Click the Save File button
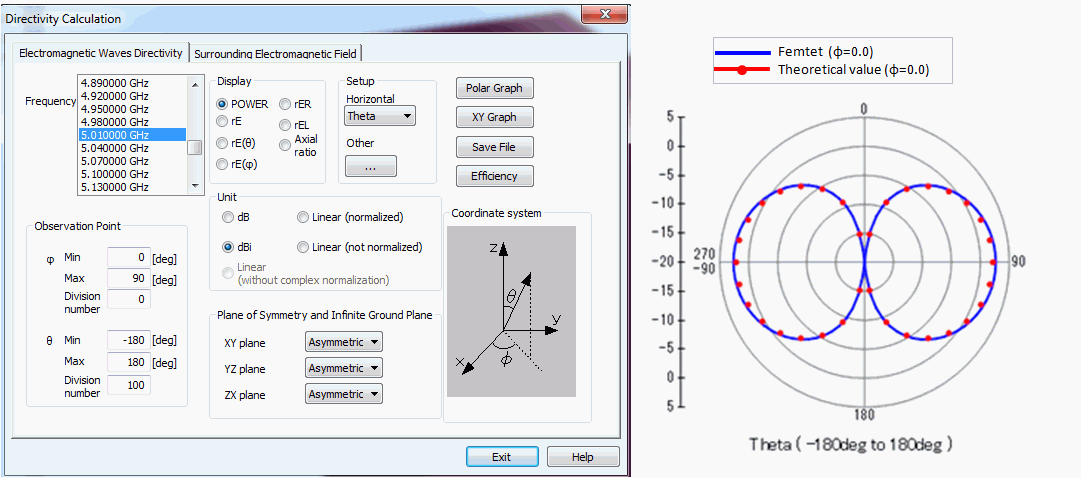Image resolution: width=1081 pixels, height=478 pixels. pyautogui.click(x=494, y=147)
